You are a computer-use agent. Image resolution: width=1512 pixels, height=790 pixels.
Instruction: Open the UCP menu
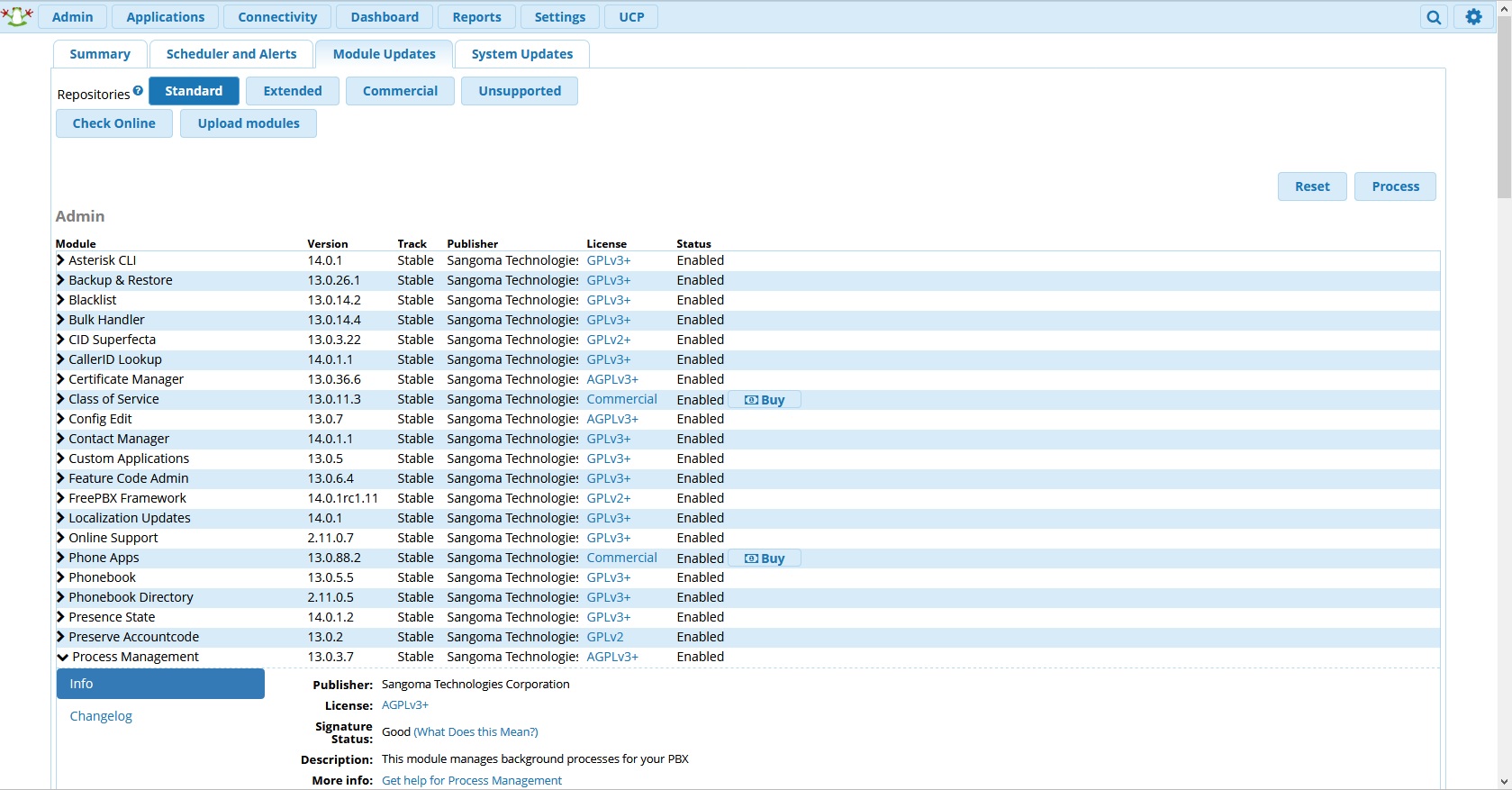click(631, 17)
